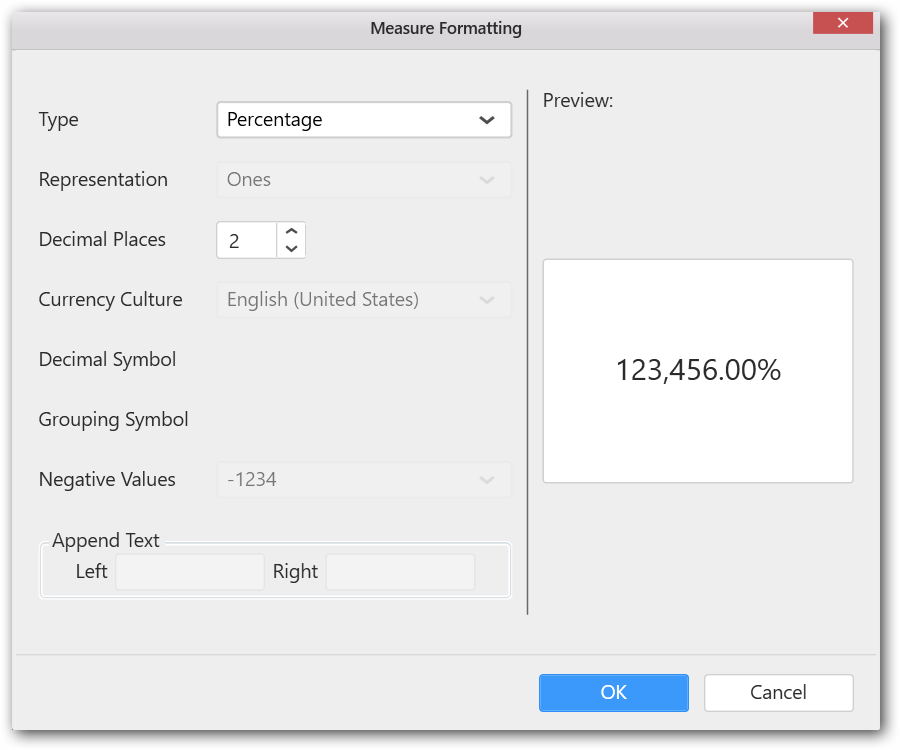Click the Preview label
This screenshot has height=750, width=900.
click(577, 101)
